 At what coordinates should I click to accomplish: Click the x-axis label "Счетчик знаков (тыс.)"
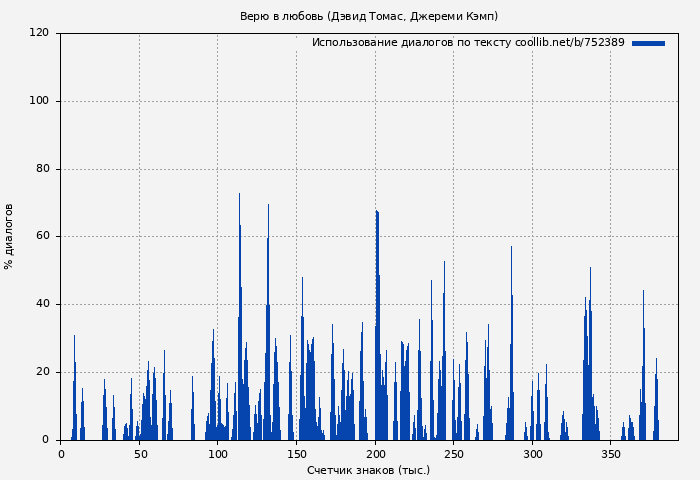coord(368,470)
